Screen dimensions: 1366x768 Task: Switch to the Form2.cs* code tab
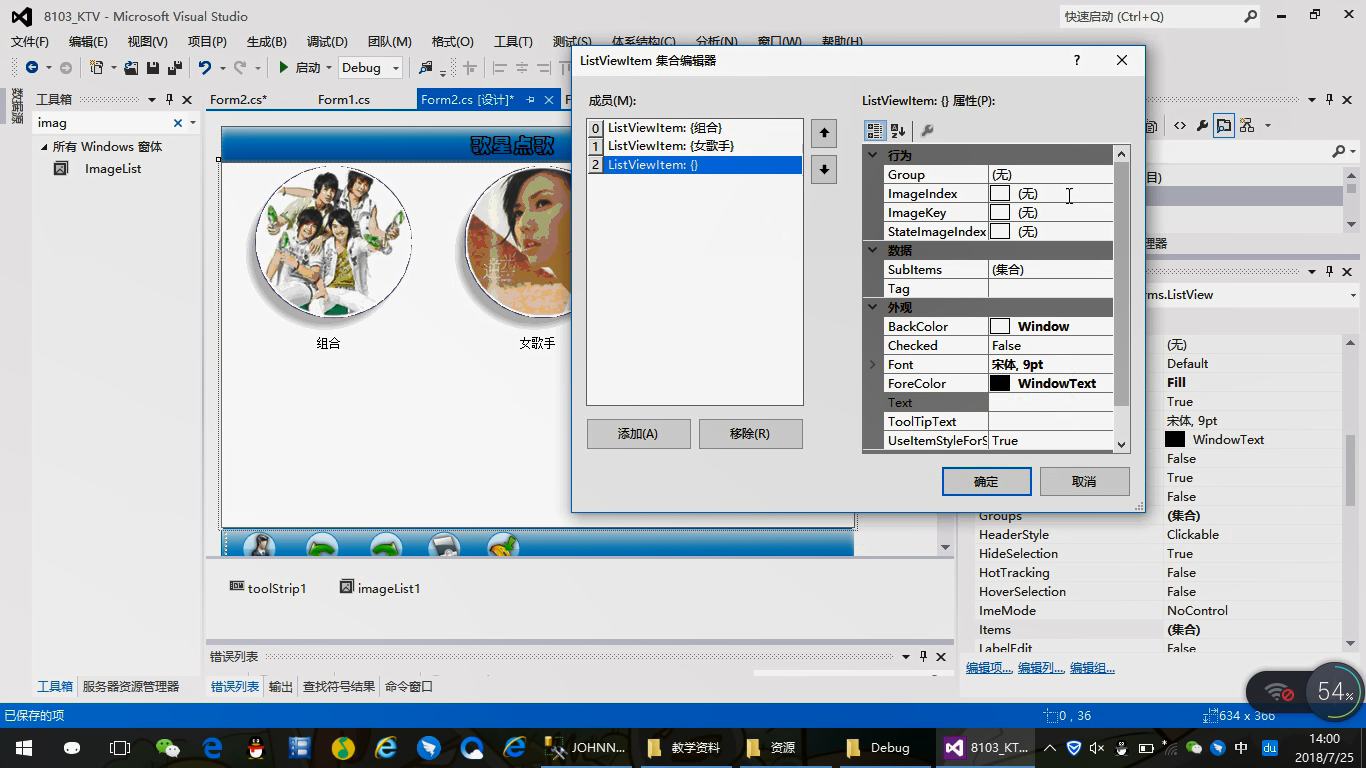238,99
